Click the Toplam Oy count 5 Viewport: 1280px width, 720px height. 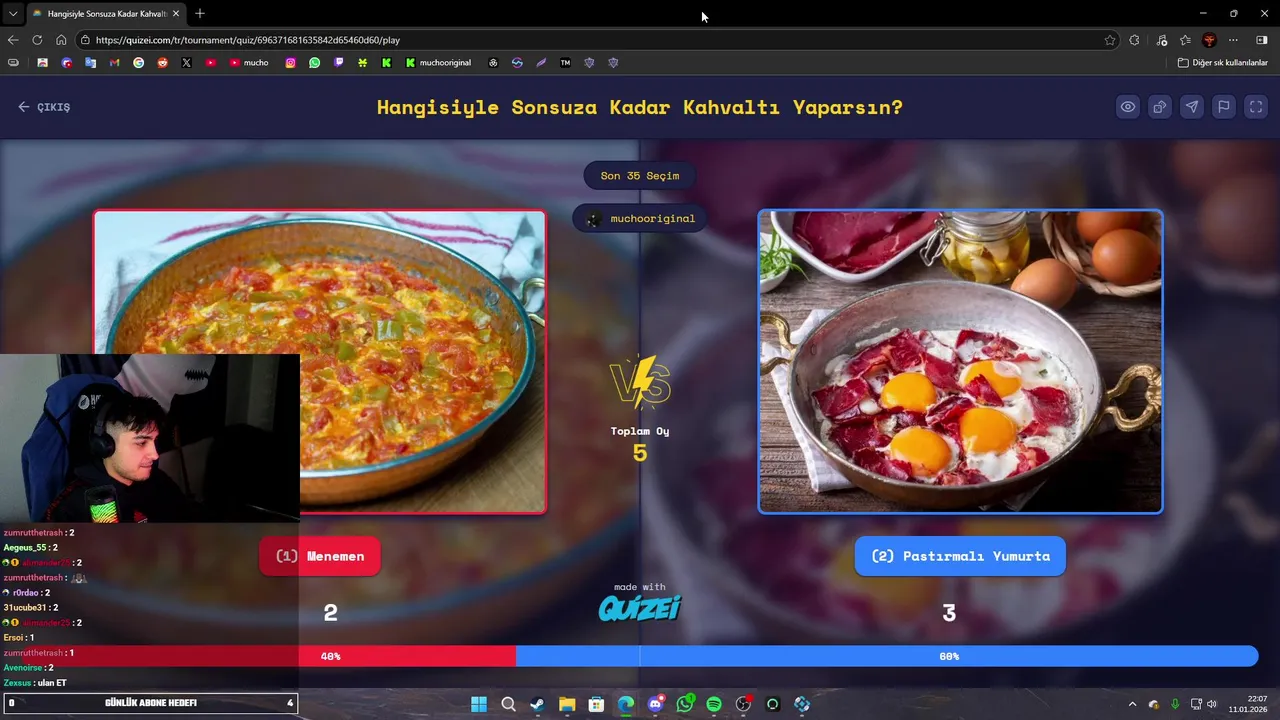click(640, 453)
